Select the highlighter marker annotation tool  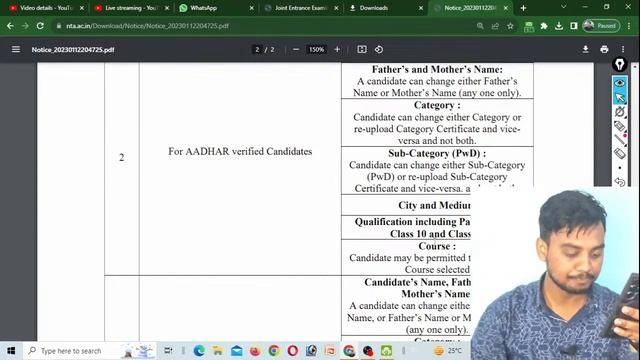[x=620, y=126]
